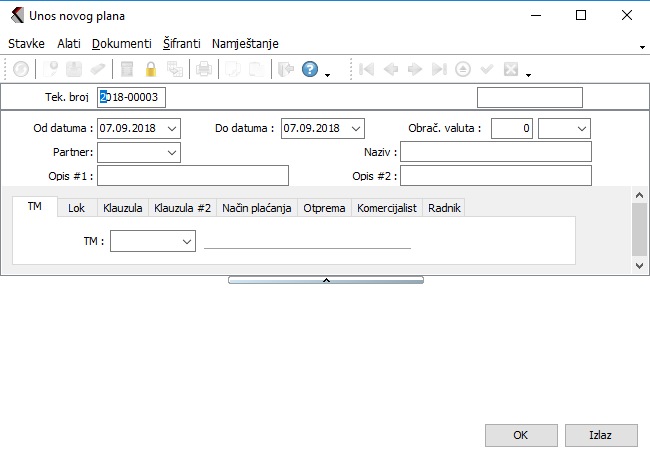The width and height of the screenshot is (650, 450).
Task: Click into the Opis #1 text field
Action: 192,176
